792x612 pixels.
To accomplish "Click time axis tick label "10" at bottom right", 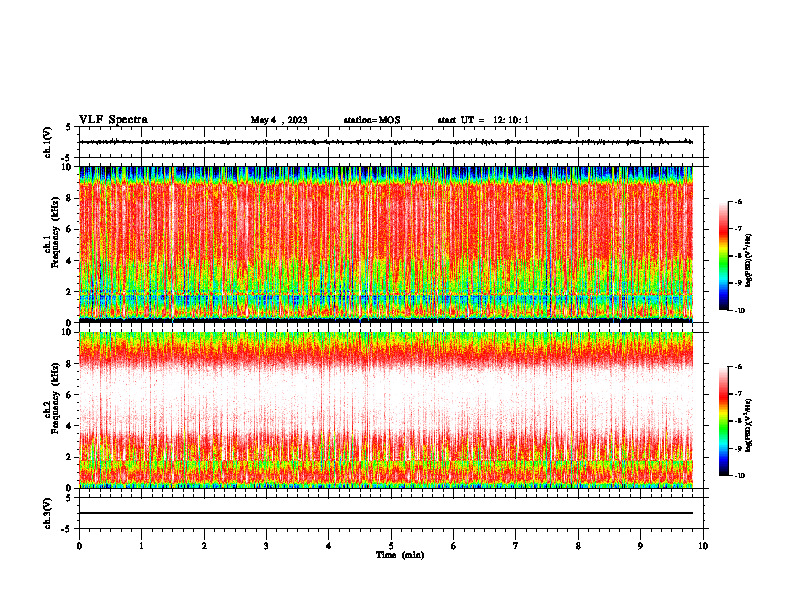I will (x=703, y=546).
